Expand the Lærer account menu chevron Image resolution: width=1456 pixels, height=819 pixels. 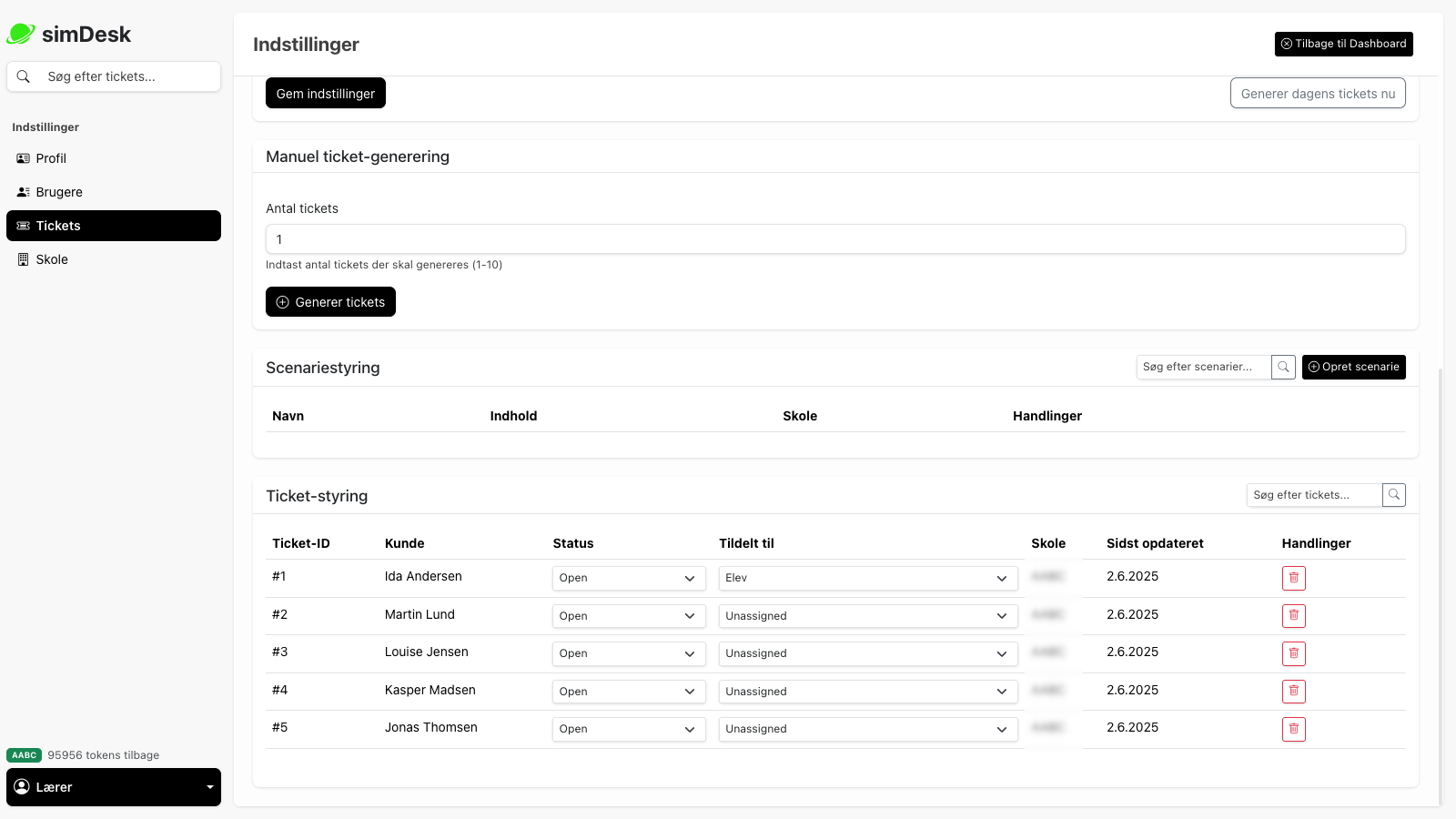click(210, 786)
